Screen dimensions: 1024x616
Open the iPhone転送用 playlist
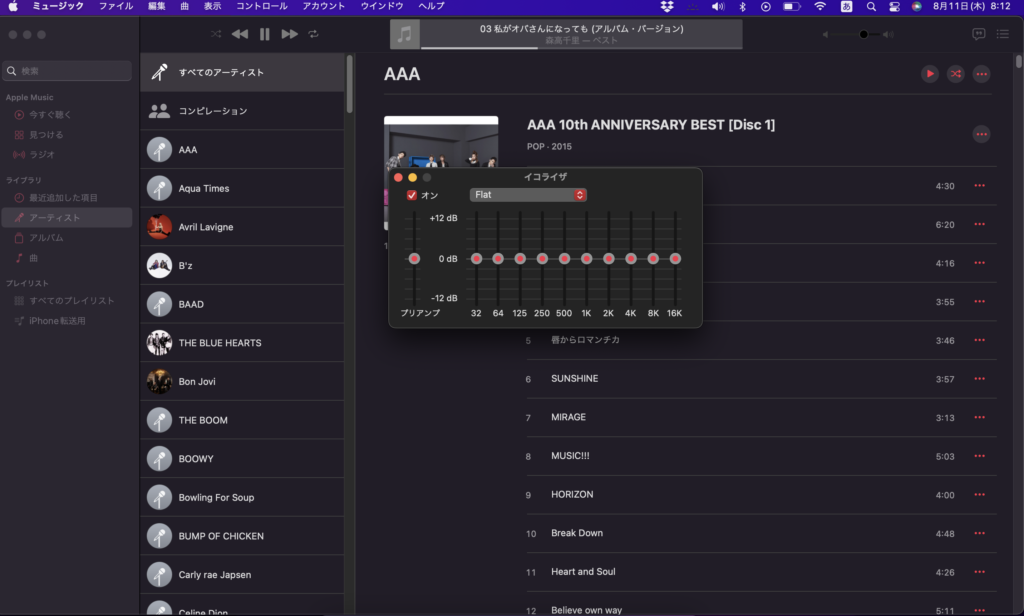[x=67, y=321]
